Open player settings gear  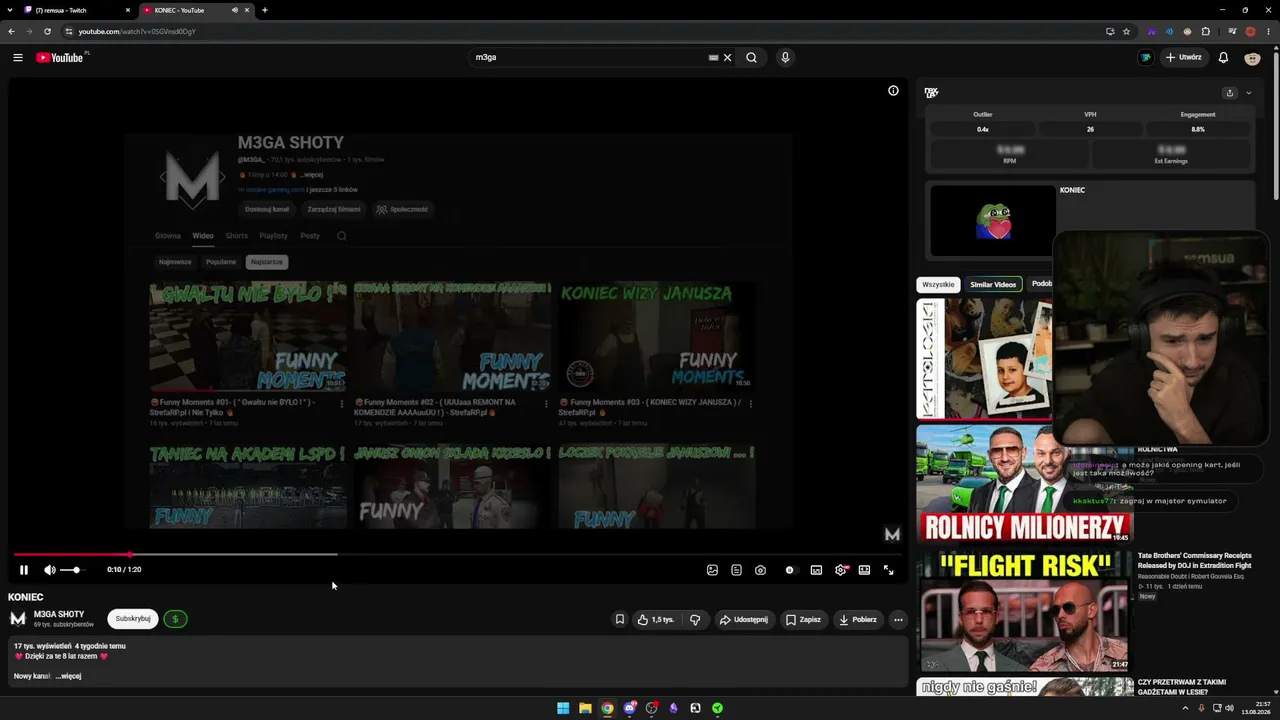tap(840, 570)
